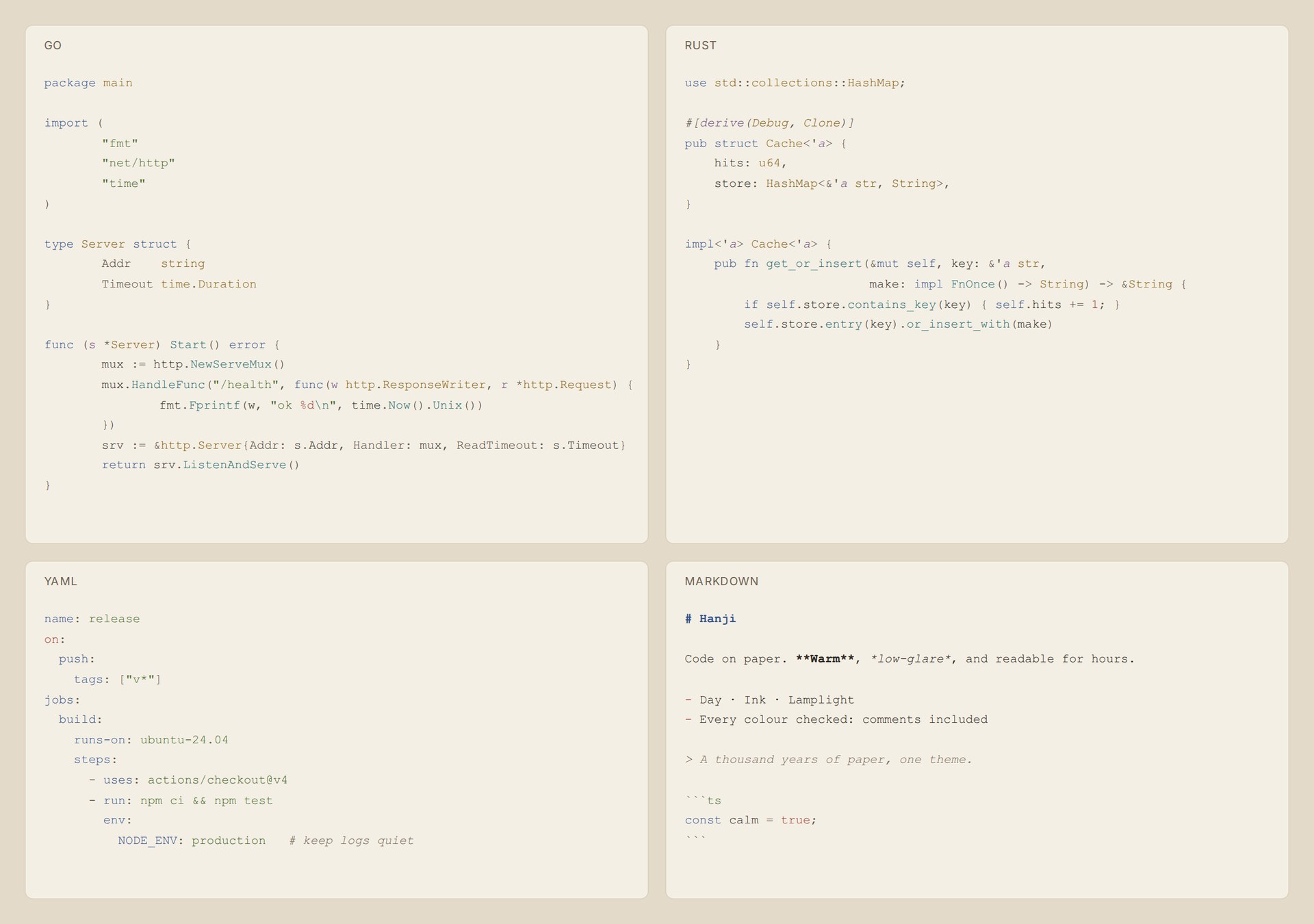The height and width of the screenshot is (924, 1314).
Task: Click 'NODE_ENV: production' line
Action: [192, 840]
